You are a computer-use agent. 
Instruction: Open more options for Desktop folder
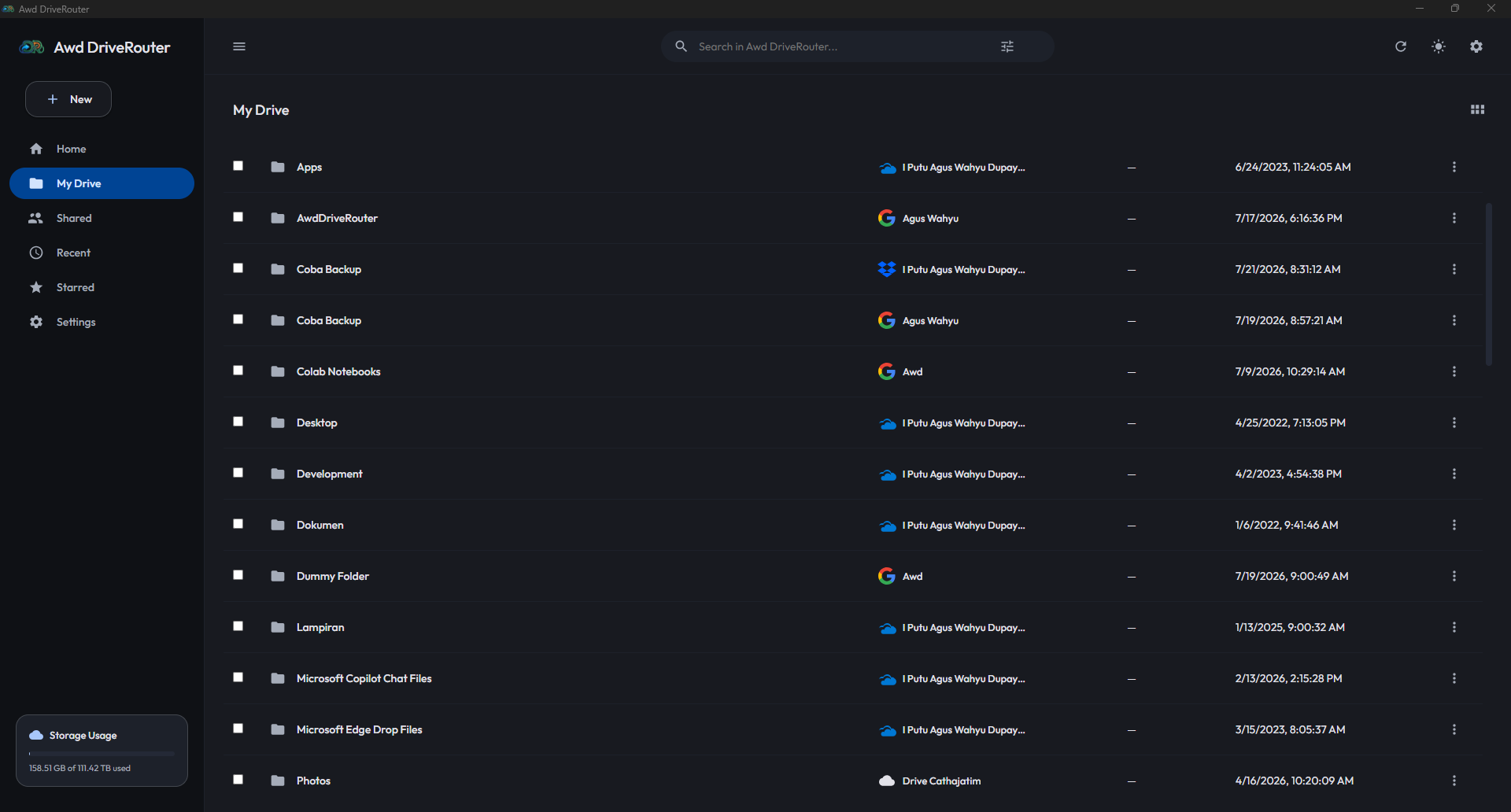(x=1454, y=423)
